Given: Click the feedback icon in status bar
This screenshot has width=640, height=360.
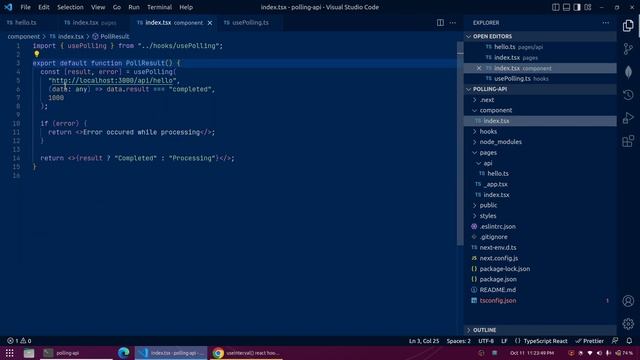Looking at the screenshot, I should (615, 341).
